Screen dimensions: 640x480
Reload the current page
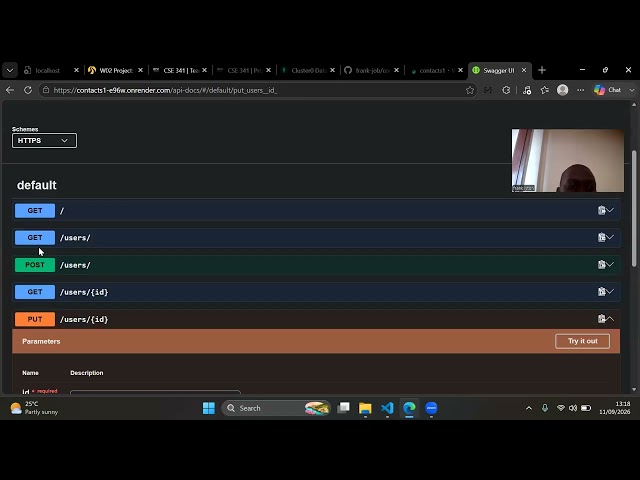pyautogui.click(x=28, y=90)
